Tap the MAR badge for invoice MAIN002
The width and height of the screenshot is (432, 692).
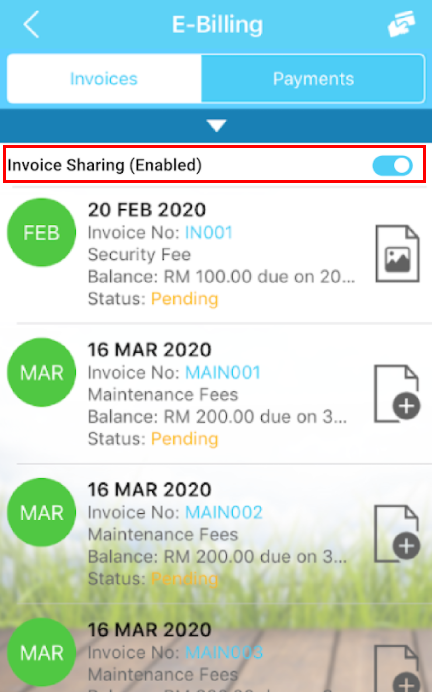point(41,512)
